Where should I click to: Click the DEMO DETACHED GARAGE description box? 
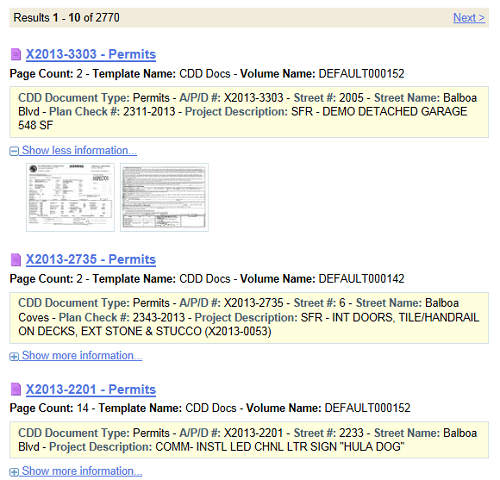[249, 112]
